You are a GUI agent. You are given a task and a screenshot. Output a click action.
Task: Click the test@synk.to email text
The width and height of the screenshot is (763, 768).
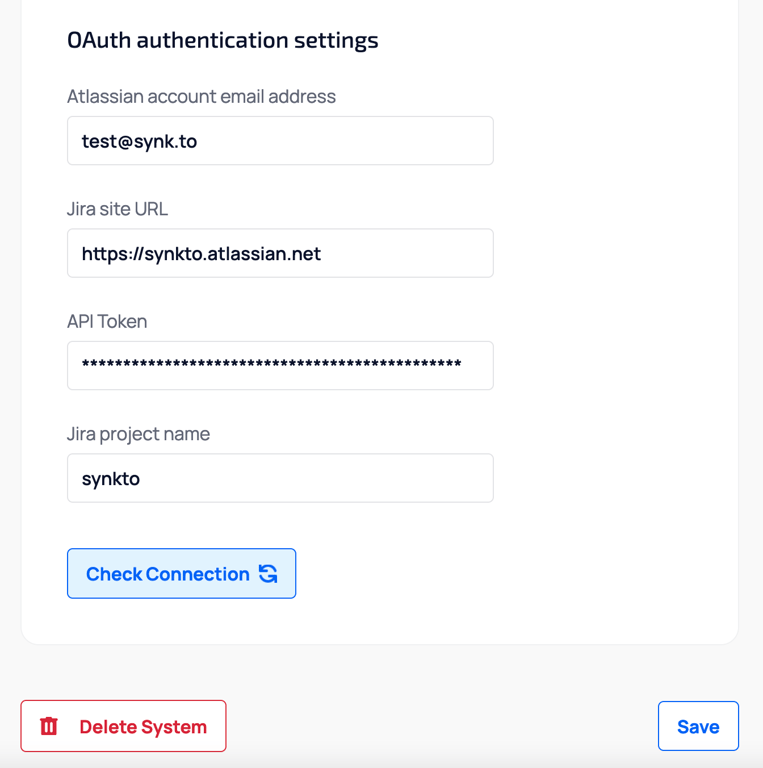tap(139, 141)
